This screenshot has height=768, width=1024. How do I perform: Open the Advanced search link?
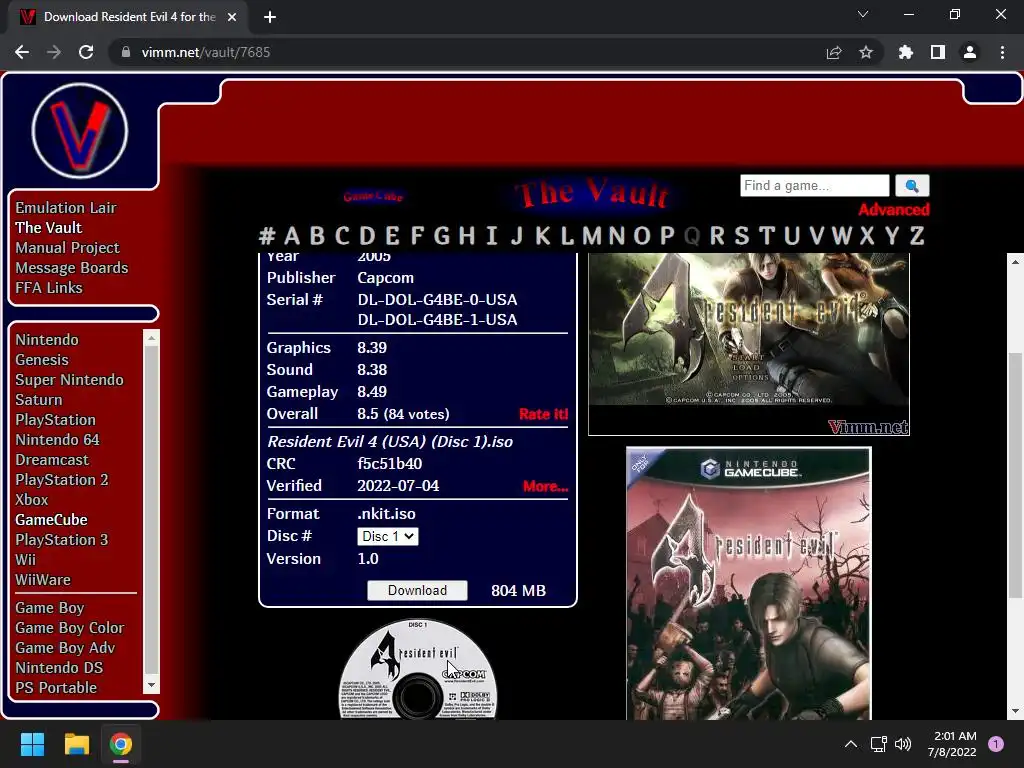(893, 210)
